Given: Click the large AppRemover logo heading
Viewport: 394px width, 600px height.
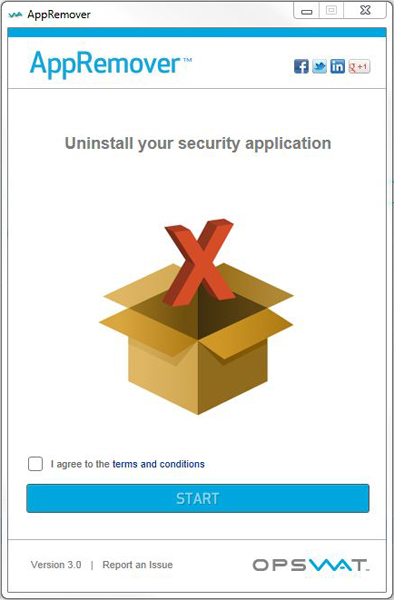Looking at the screenshot, I should tap(111, 64).
